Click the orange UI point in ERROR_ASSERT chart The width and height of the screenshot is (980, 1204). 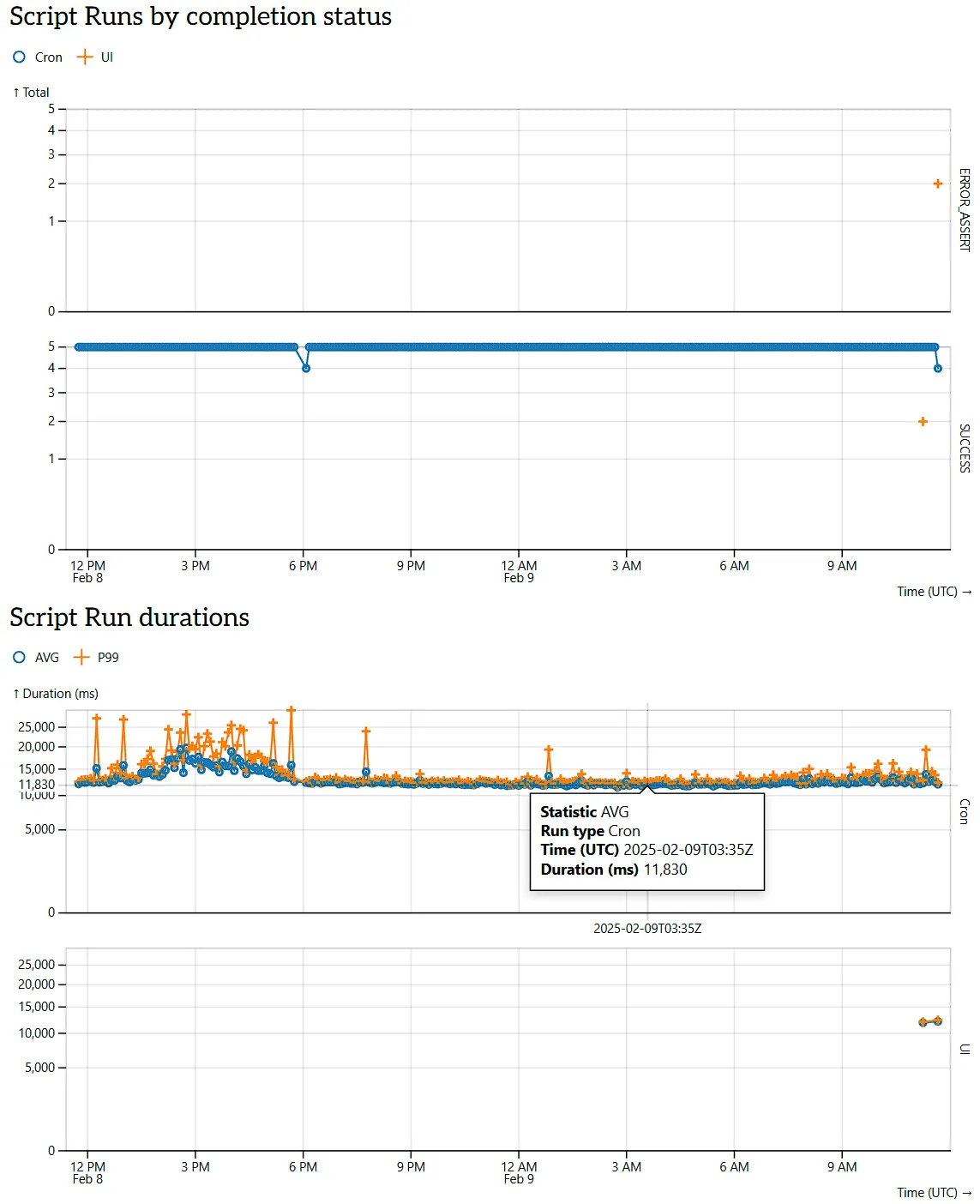[938, 184]
